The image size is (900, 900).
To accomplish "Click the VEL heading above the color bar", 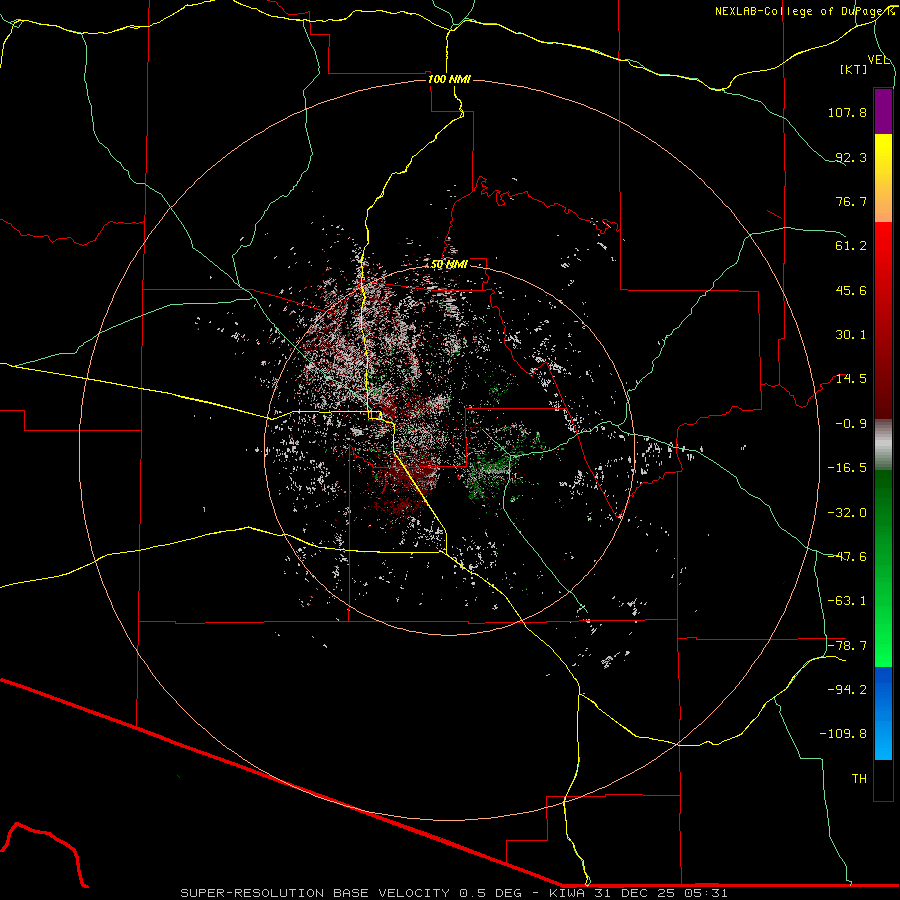I will (878, 59).
